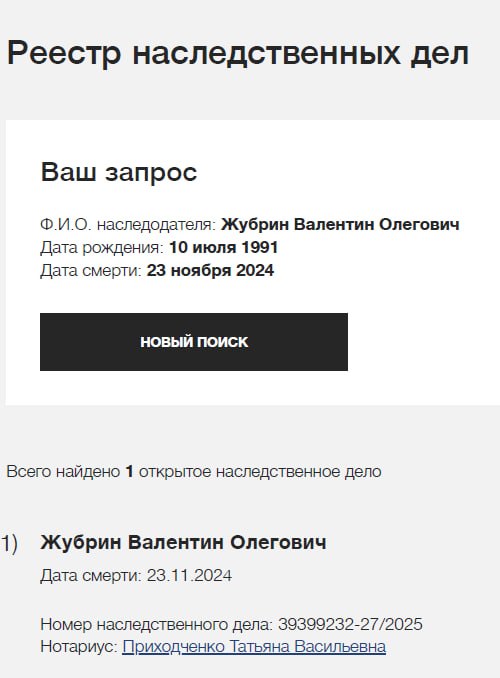Click the birth date 10 июля 1991
Screen dimensions: 500x678
pos(223,247)
